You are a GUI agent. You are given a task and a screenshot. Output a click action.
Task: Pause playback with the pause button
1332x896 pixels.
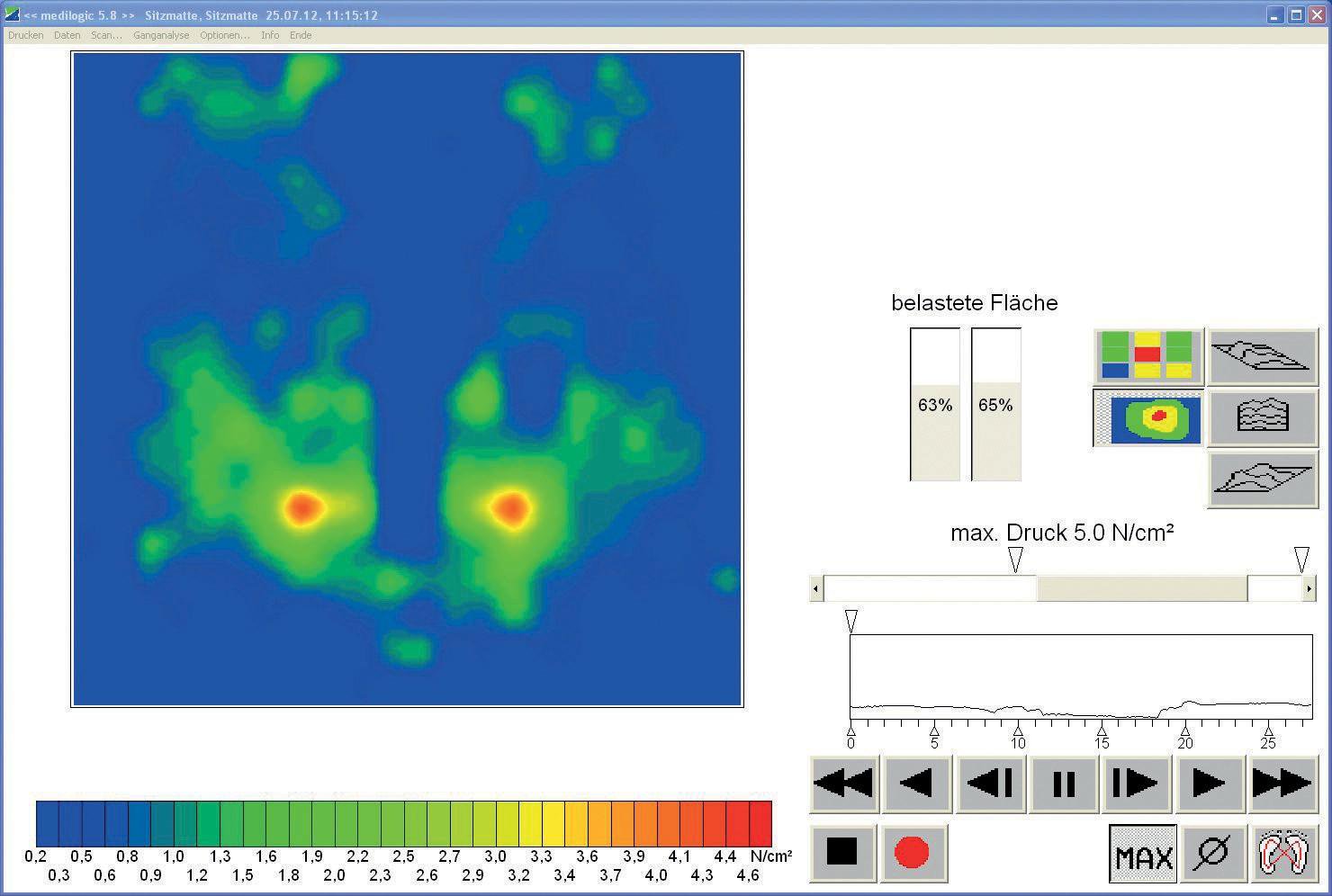click(1064, 784)
